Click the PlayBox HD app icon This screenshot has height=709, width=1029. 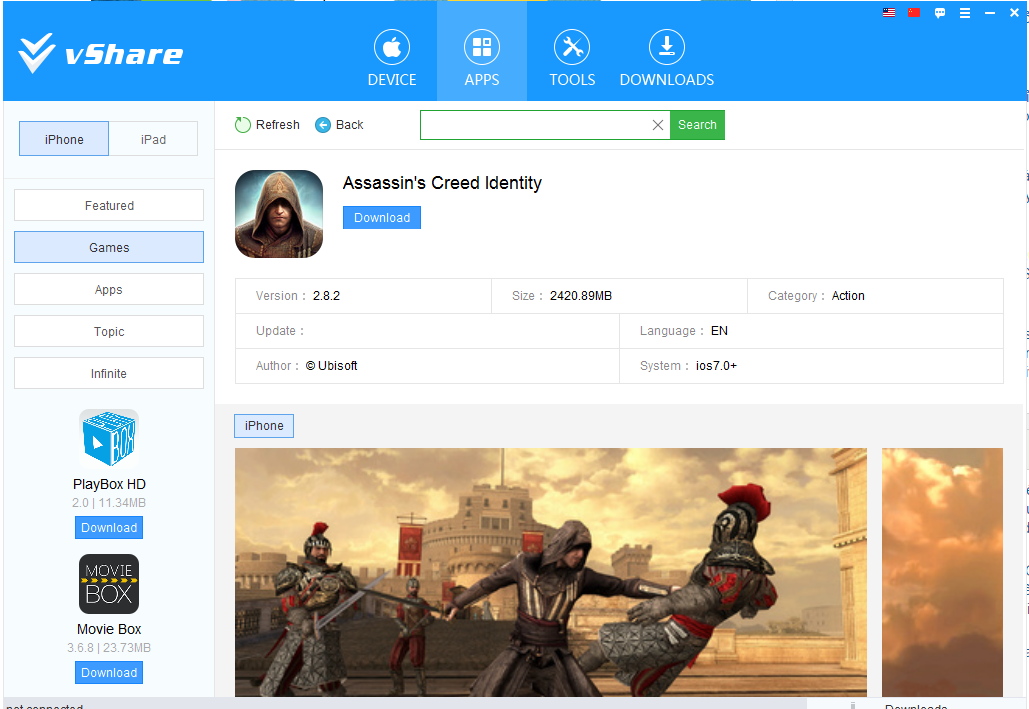109,439
